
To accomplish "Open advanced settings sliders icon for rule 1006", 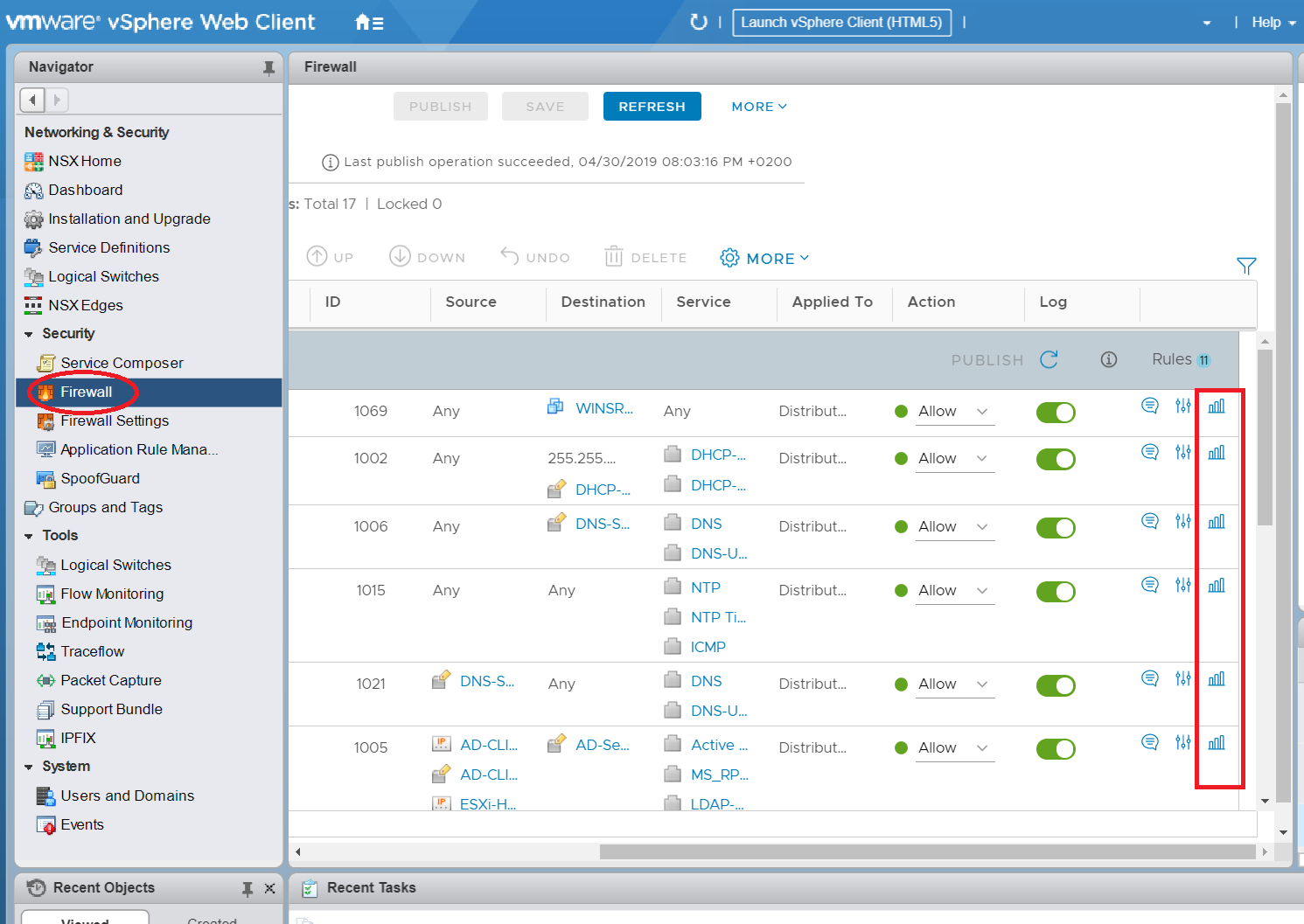I will (x=1182, y=521).
